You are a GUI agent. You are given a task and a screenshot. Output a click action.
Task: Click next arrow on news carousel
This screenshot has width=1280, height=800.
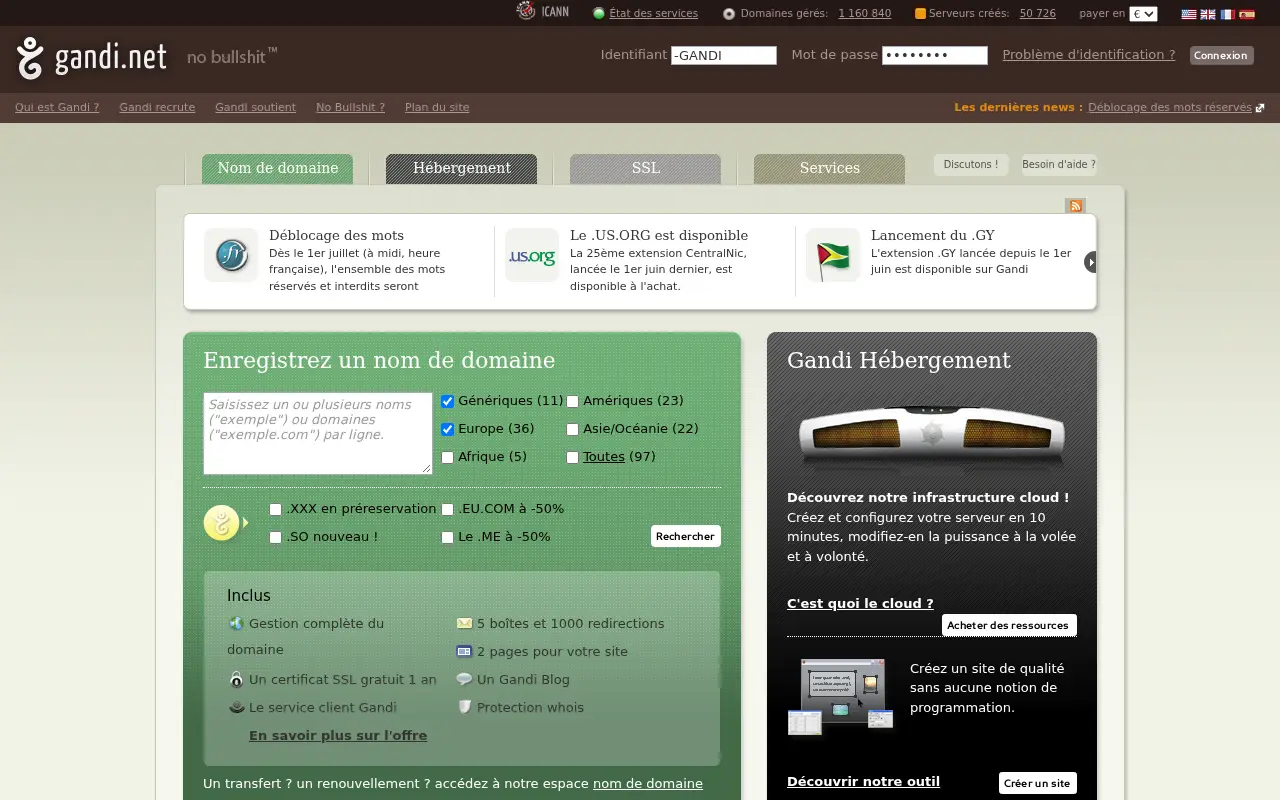pos(1091,262)
